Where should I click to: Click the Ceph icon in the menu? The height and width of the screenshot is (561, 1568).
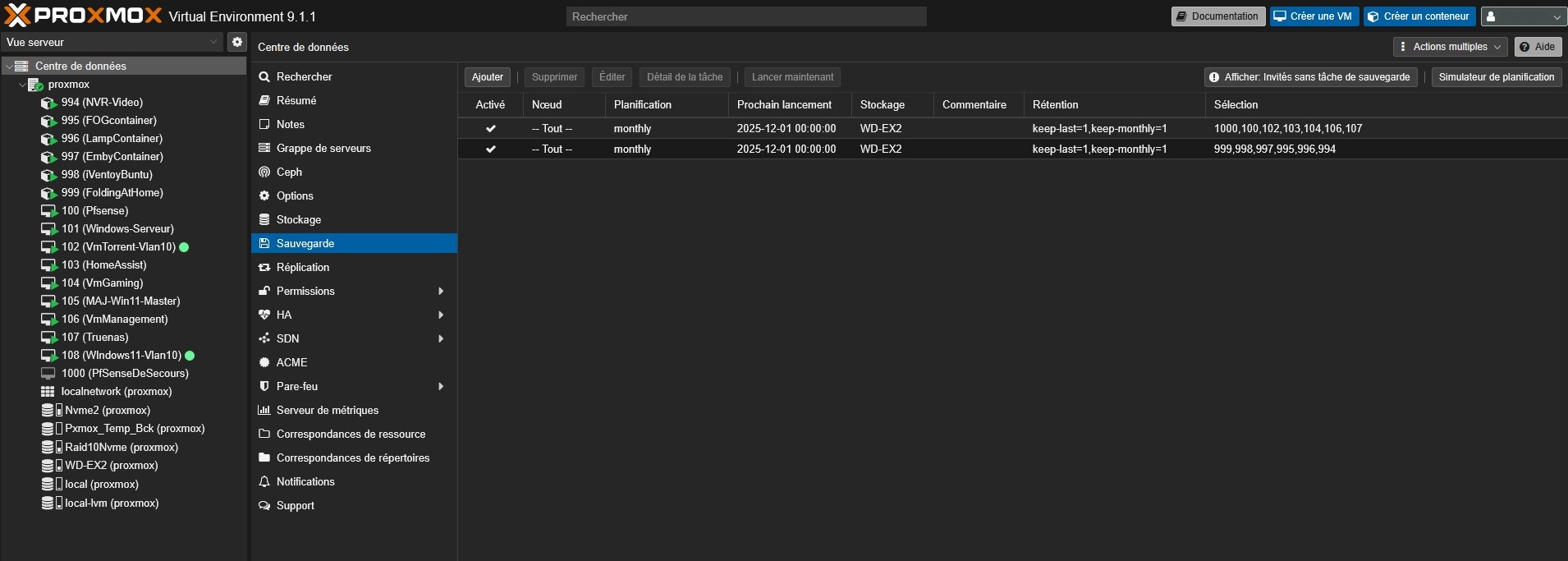point(264,172)
